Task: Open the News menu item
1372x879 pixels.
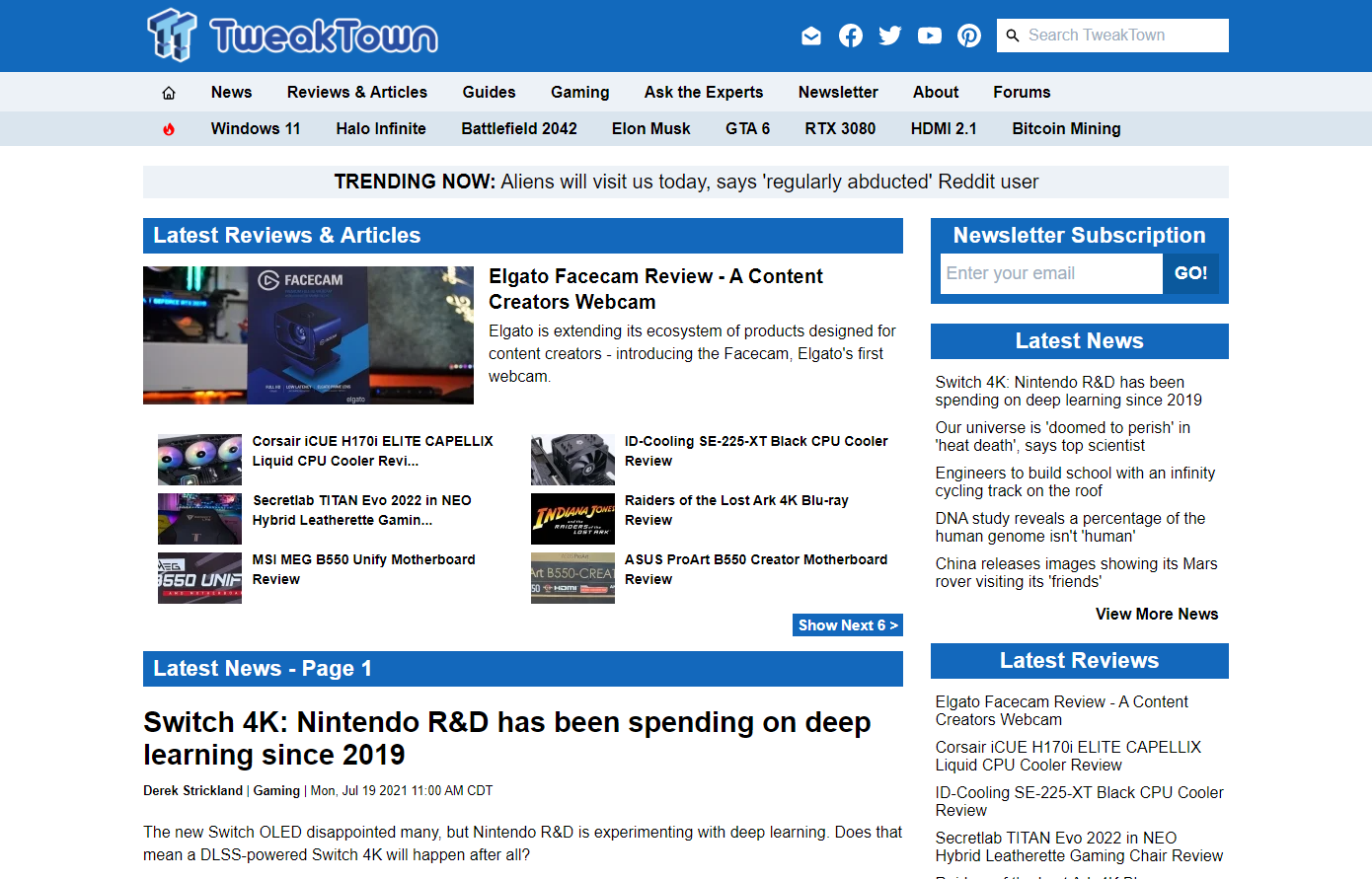Action: [231, 92]
